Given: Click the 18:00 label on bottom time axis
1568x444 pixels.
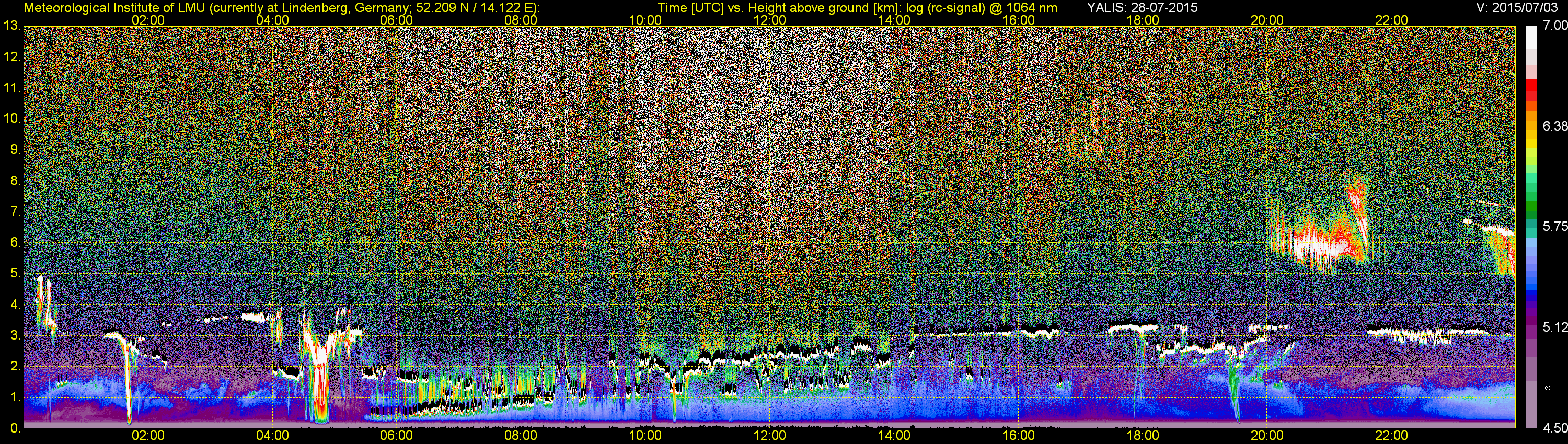Looking at the screenshot, I should tap(1143, 436).
